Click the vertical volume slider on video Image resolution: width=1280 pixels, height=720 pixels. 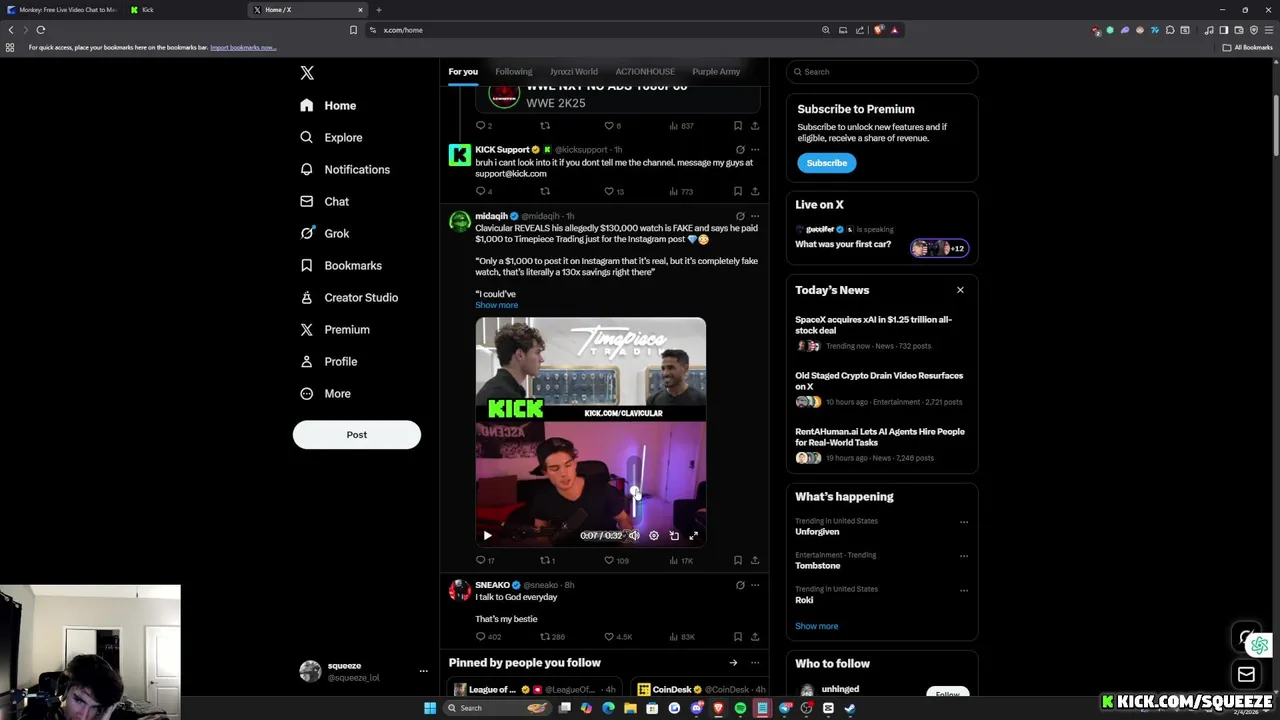pyautogui.click(x=635, y=482)
